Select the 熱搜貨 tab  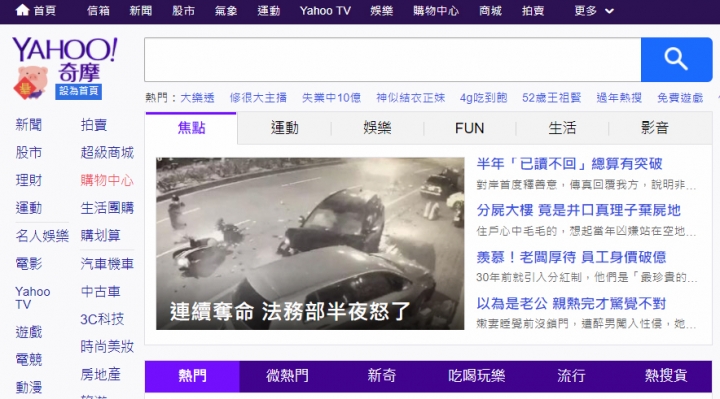point(666,376)
